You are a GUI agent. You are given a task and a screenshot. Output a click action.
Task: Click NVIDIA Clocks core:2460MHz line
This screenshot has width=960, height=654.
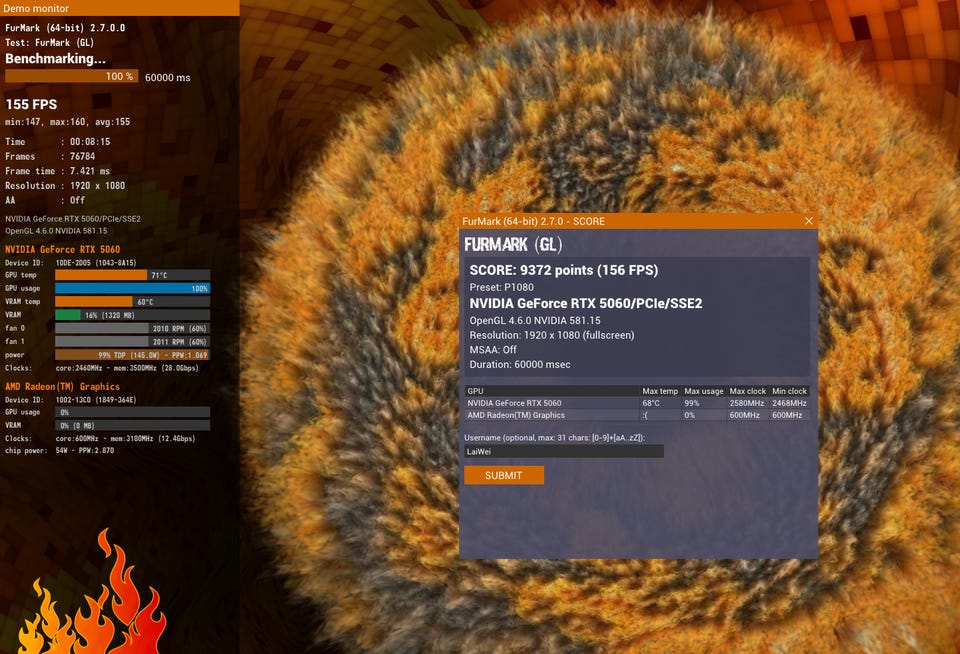point(102,368)
